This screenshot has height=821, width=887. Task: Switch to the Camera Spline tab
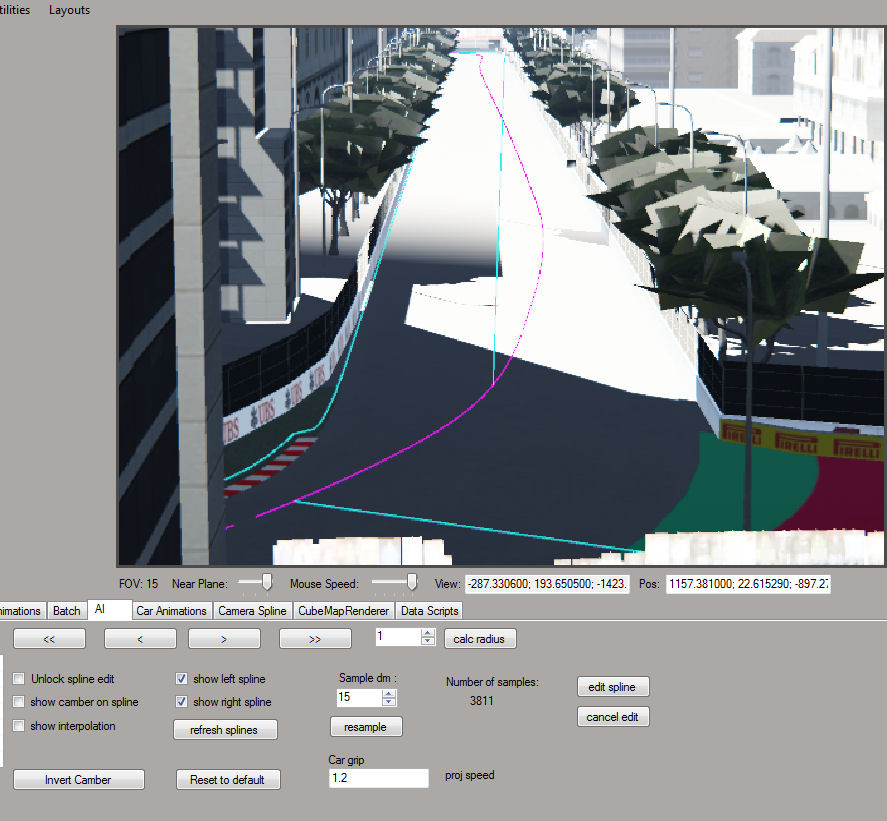(252, 610)
